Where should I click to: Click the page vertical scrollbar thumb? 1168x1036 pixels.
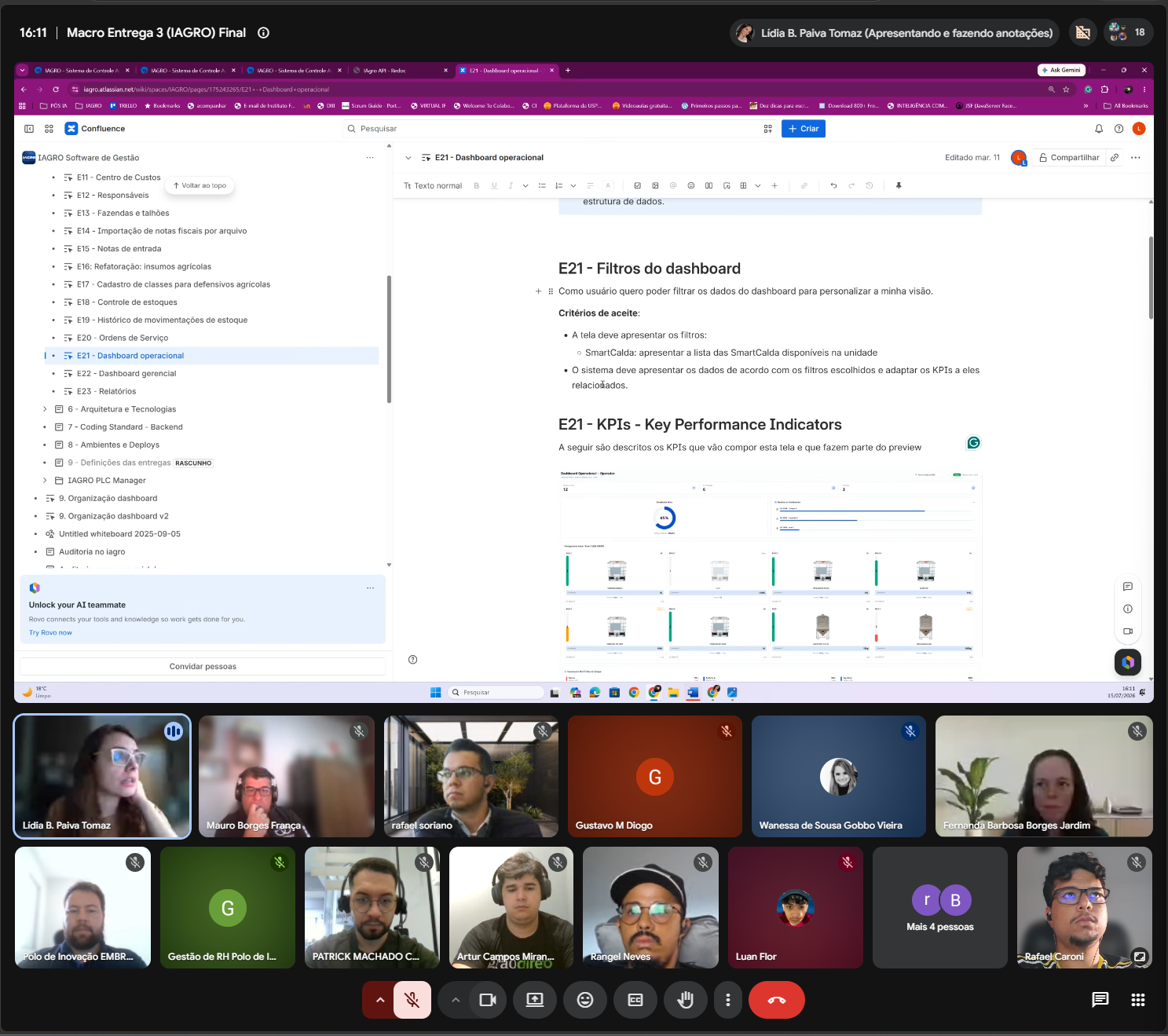[1151, 276]
